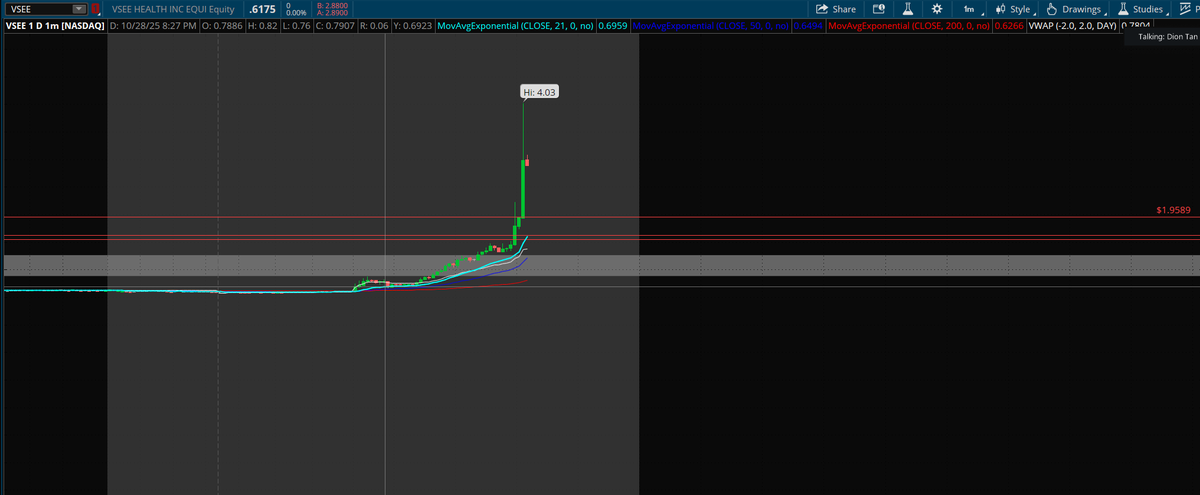Select the VWAP (-2.0, 2.0, DAY) study label
Viewport: 1200px width, 495px height.
point(1072,24)
